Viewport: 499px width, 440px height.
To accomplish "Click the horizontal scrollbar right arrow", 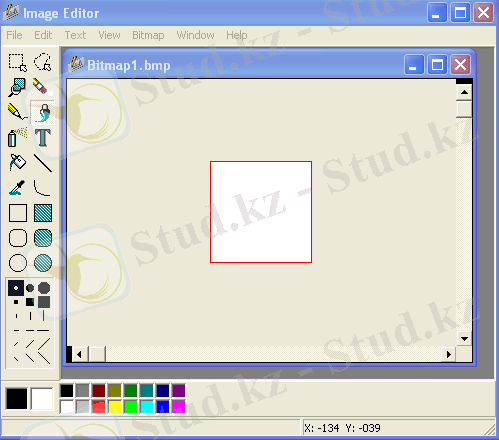I will [449, 354].
